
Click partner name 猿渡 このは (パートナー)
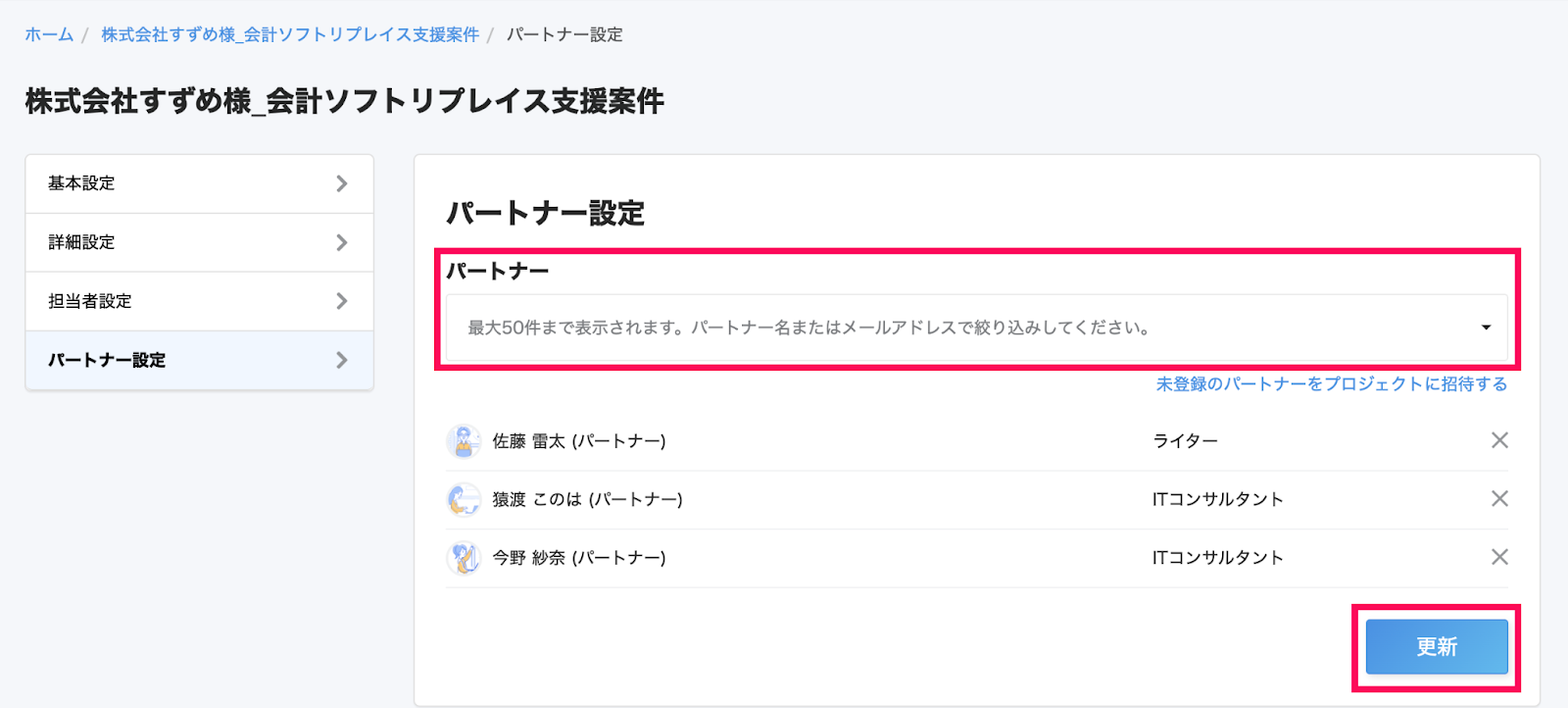click(x=587, y=499)
